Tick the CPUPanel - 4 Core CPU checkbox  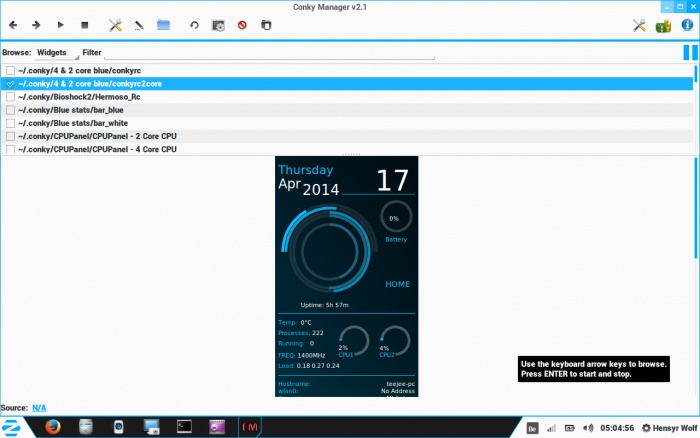point(10,149)
